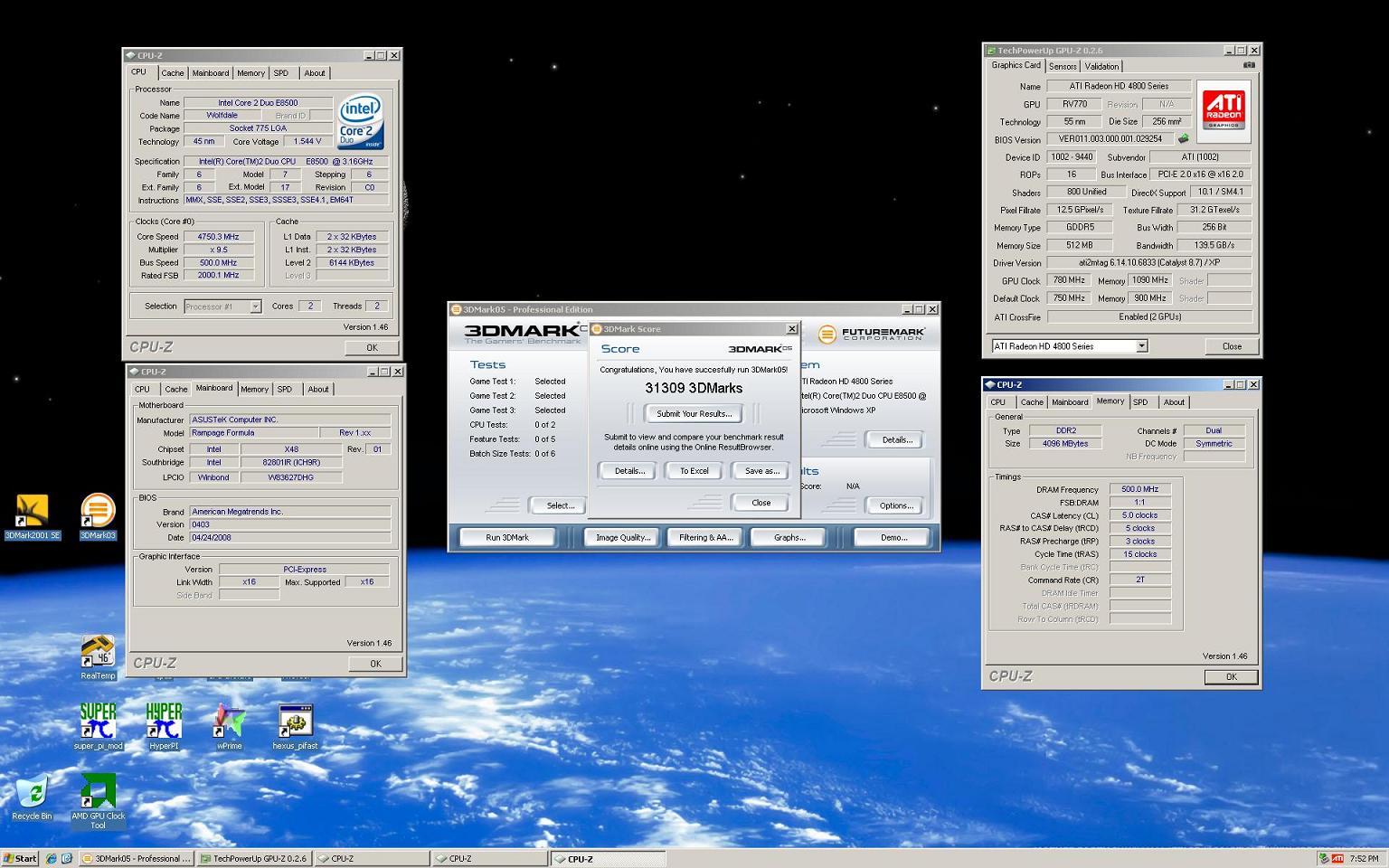This screenshot has width=1389, height=868.
Task: Click OK in the memory CPU-Z window
Action: coord(1231,676)
